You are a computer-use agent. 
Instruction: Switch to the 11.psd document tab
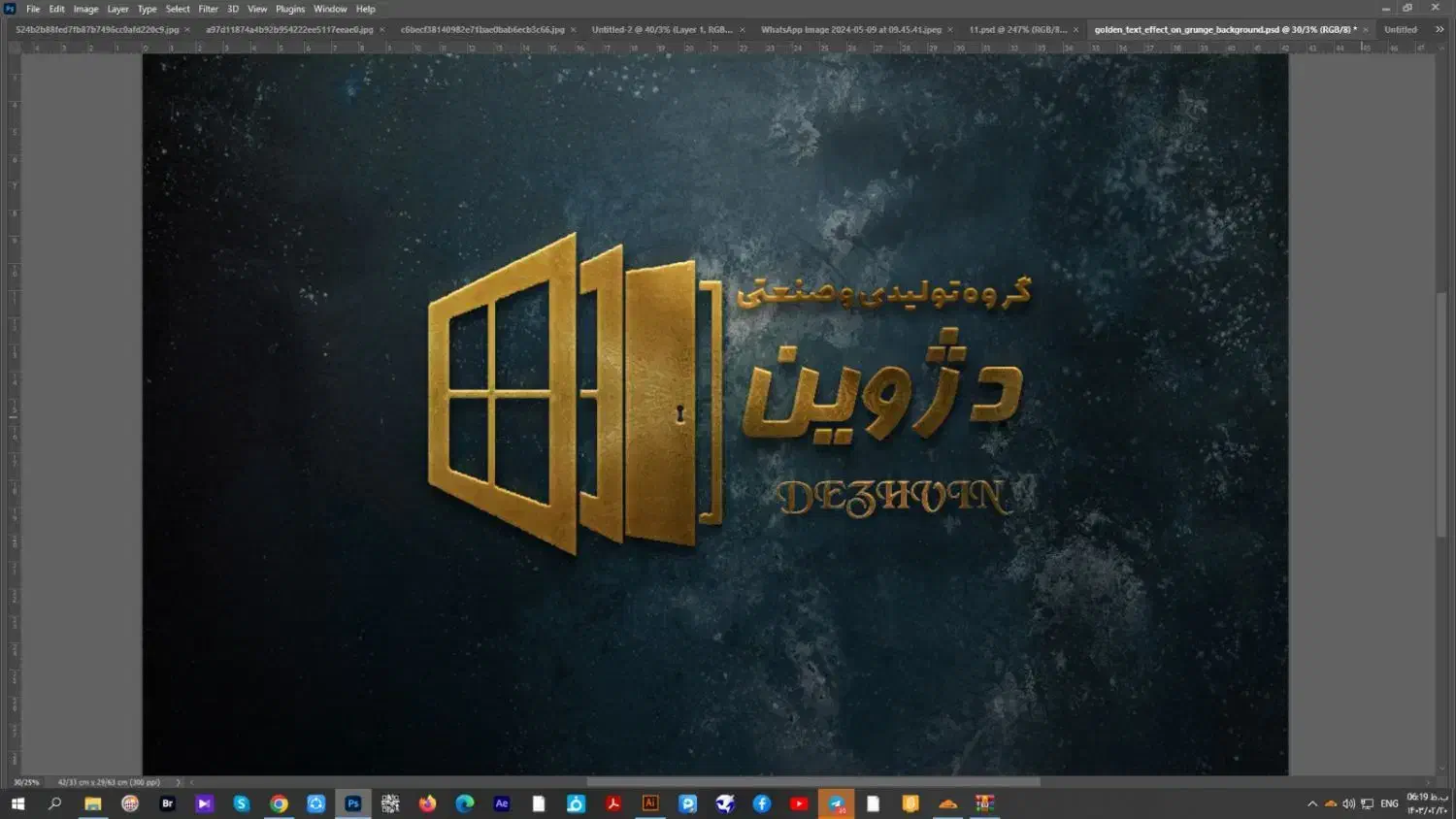click(1016, 30)
